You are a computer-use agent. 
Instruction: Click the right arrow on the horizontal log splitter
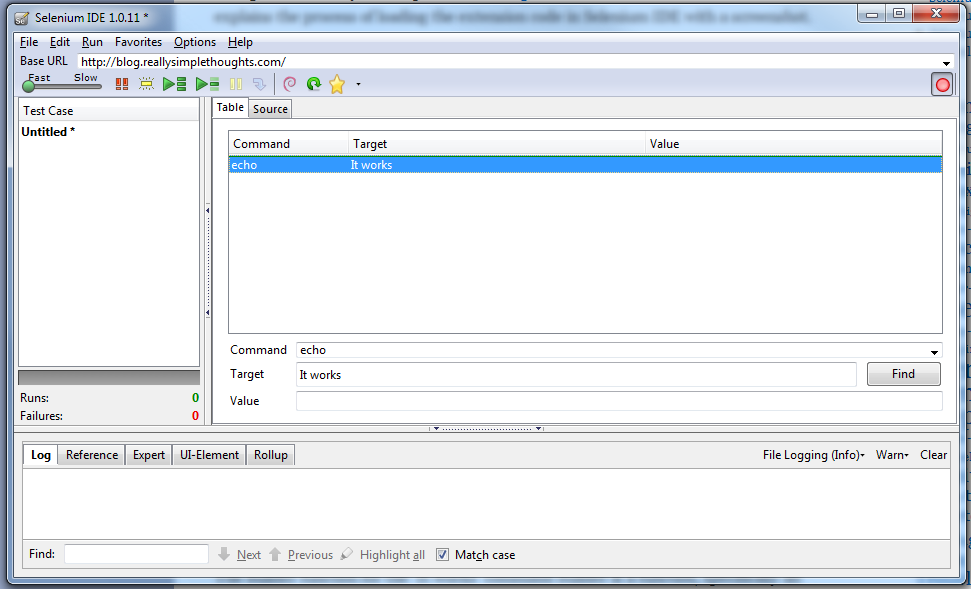539,429
